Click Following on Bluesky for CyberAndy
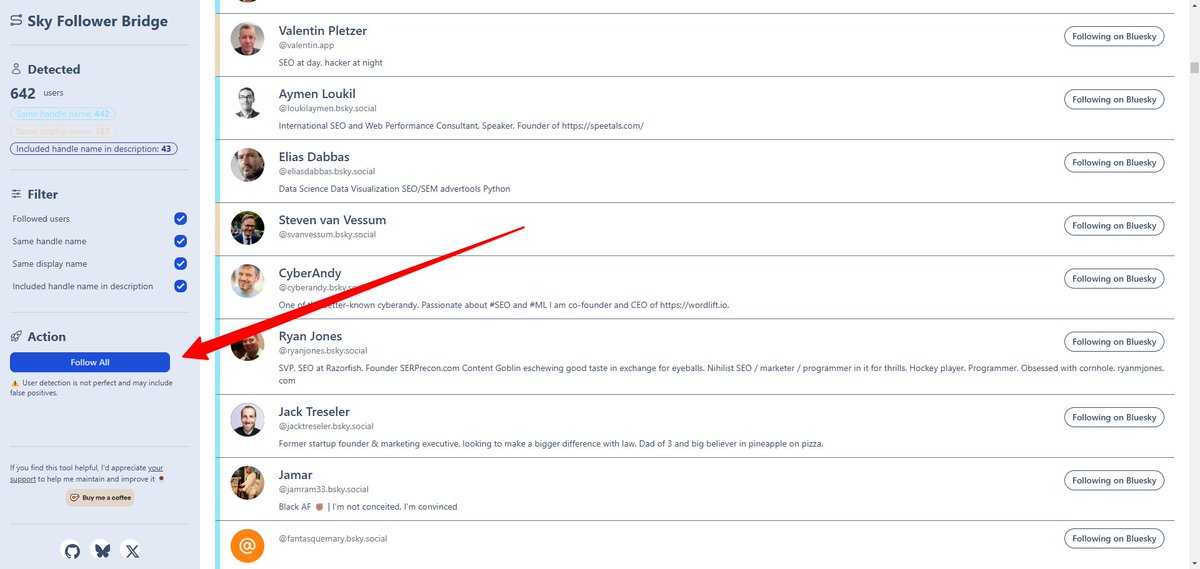 (x=1114, y=278)
